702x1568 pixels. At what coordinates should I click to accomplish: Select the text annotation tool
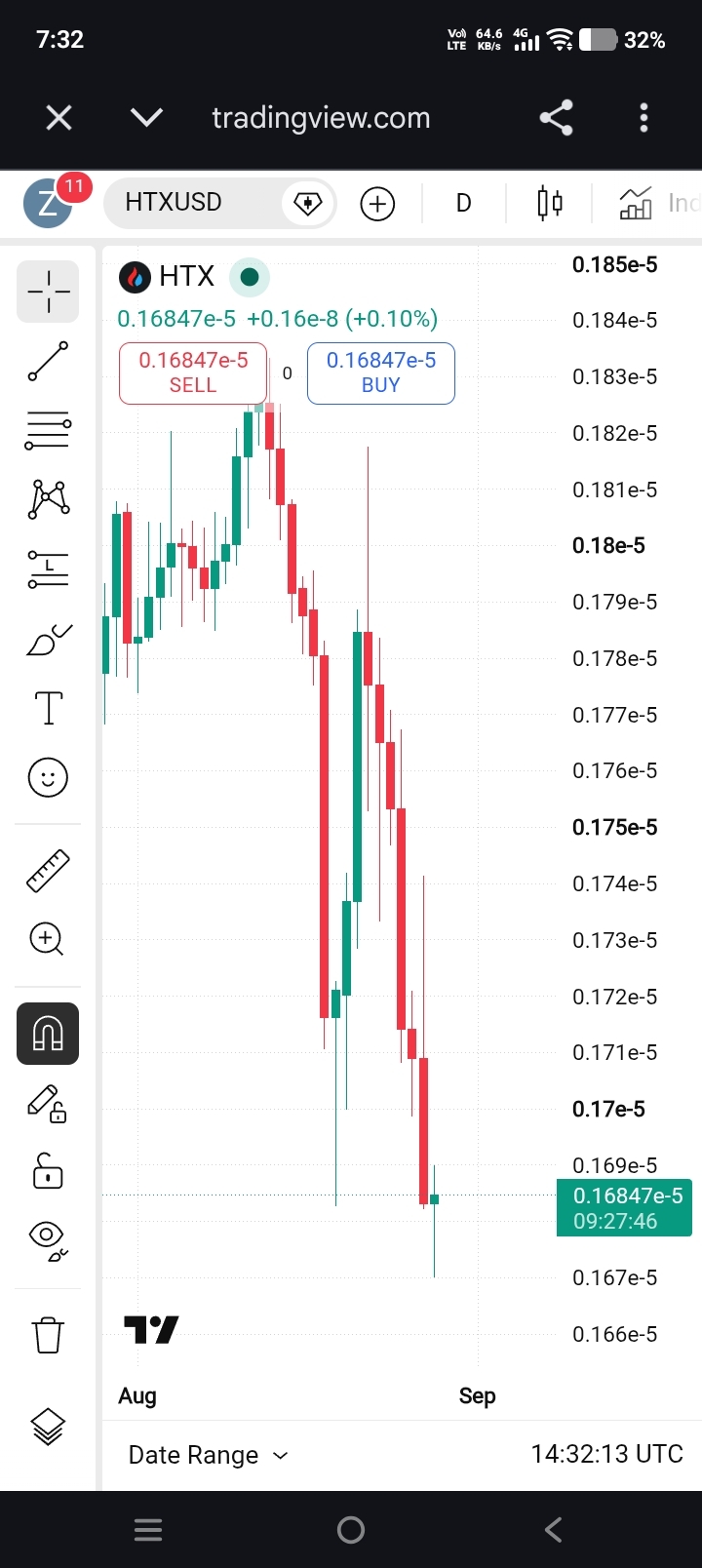(x=48, y=708)
